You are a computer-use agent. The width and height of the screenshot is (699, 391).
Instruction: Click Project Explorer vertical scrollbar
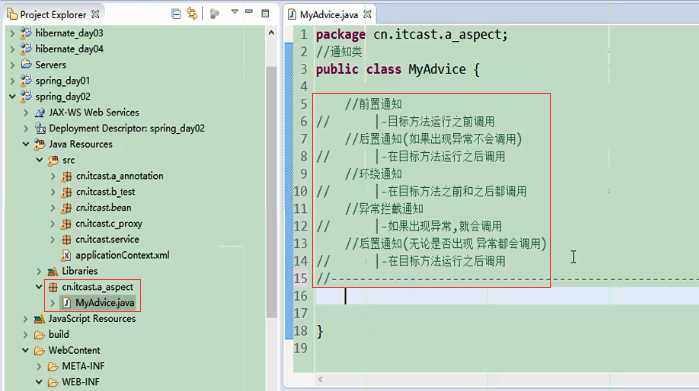pyautogui.click(x=271, y=192)
